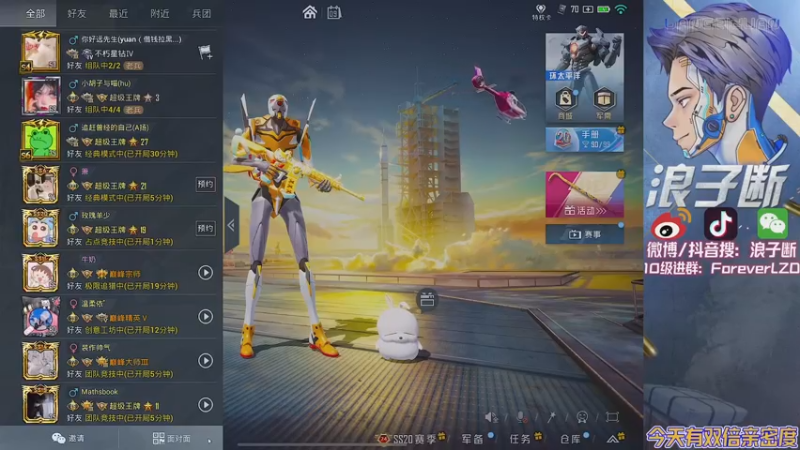Click the status 组队中2/2
Screen dimensions: 800x450
(102, 66)
